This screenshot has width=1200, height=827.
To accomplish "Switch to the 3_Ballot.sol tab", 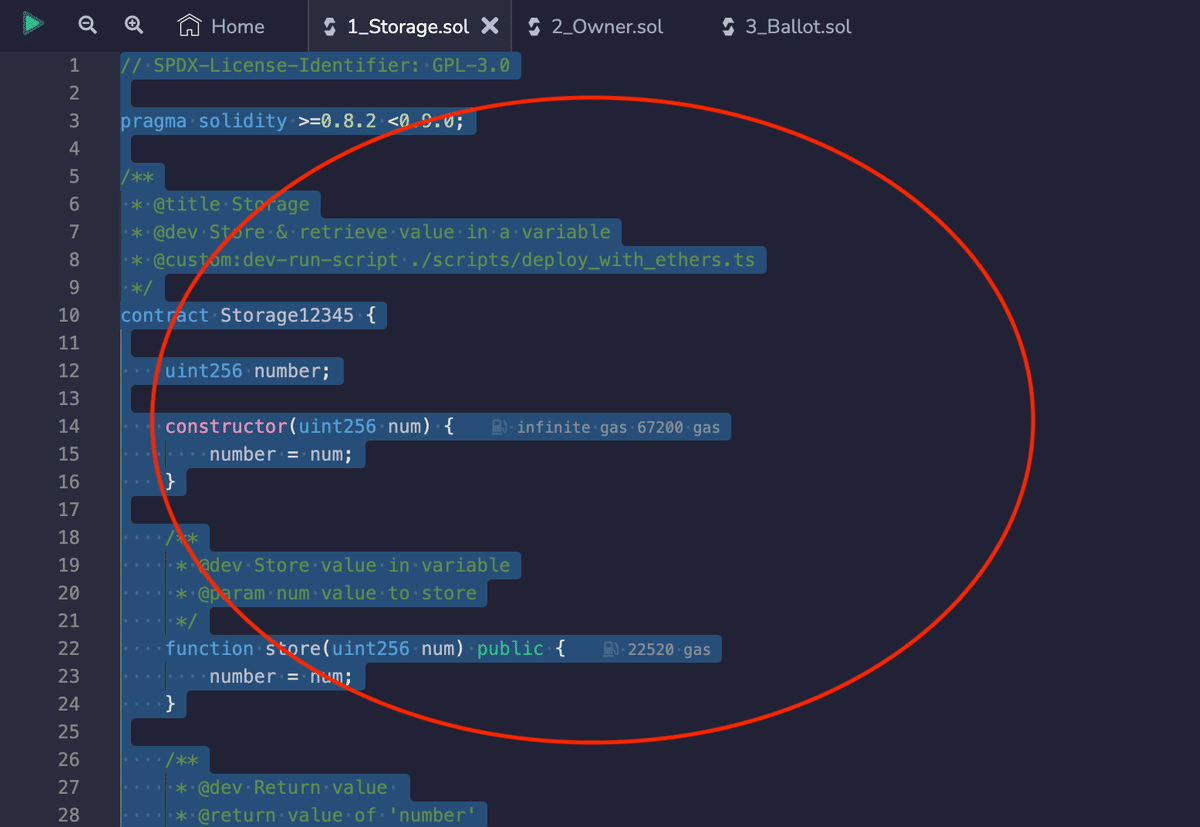I will [x=786, y=26].
